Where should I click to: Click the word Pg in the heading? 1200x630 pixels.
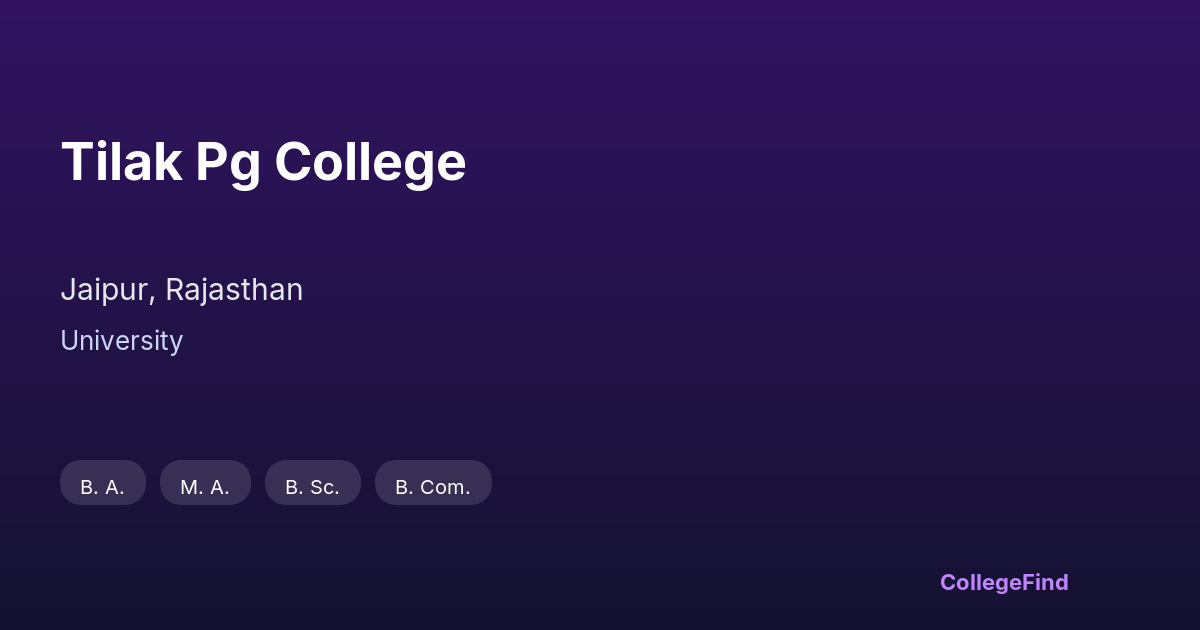coord(227,164)
